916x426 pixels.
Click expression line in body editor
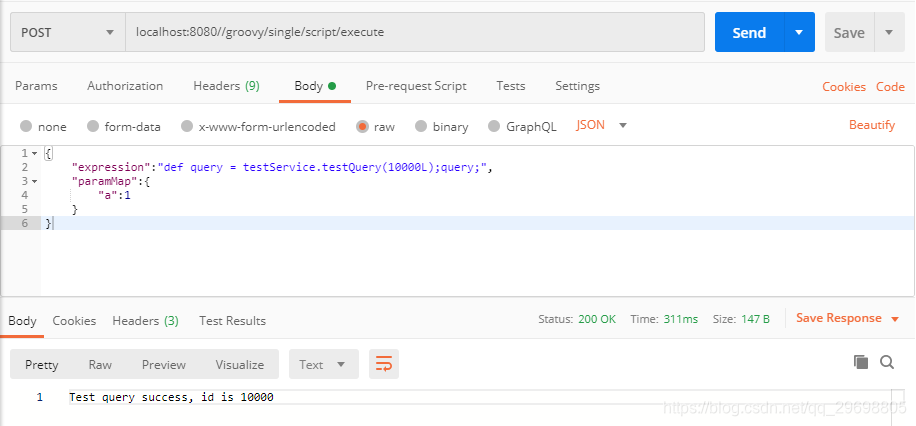coord(282,167)
